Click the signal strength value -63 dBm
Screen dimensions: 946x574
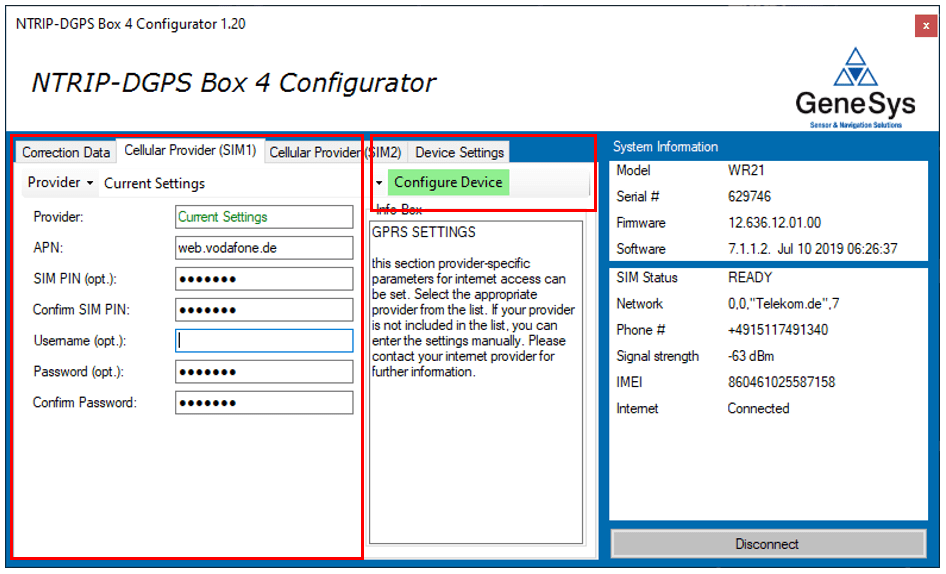click(751, 356)
